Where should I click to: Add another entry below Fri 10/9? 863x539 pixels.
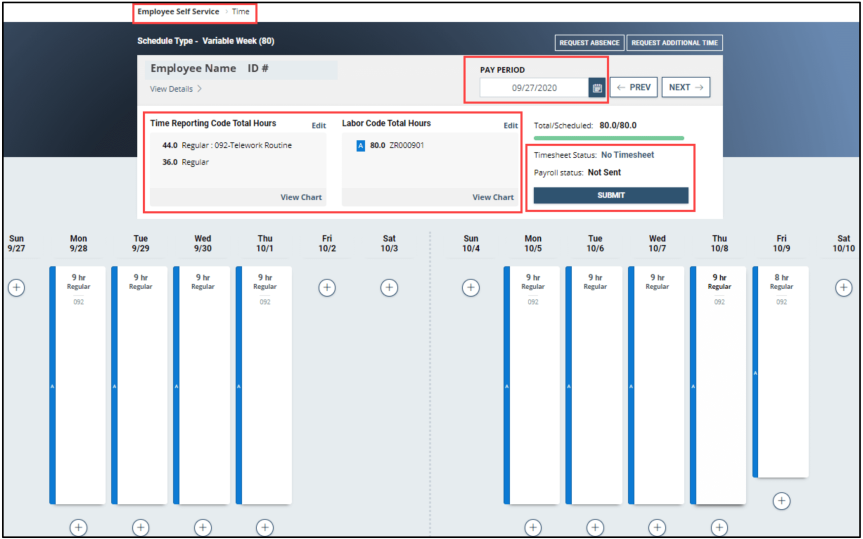[782, 501]
